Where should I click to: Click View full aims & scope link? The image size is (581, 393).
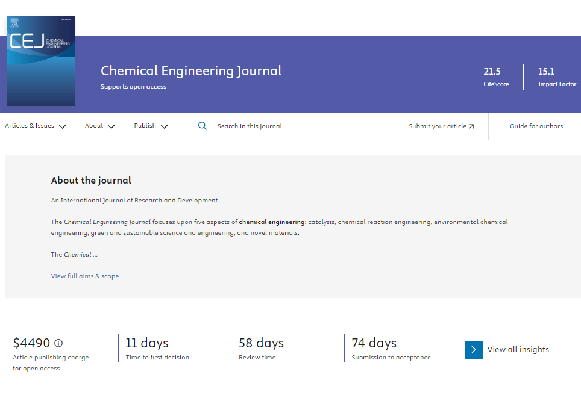(x=85, y=276)
